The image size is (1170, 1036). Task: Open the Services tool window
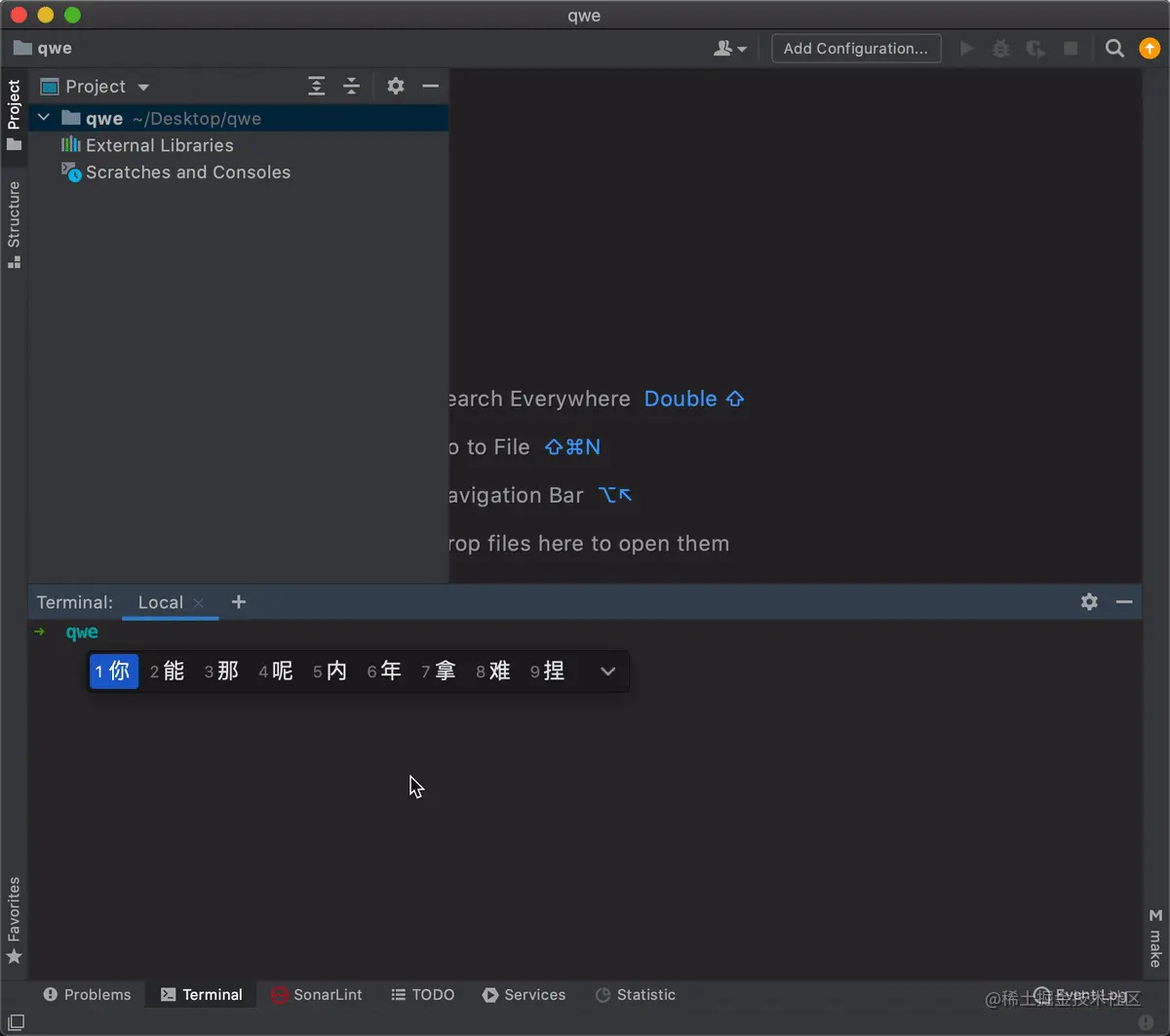pyautogui.click(x=525, y=994)
